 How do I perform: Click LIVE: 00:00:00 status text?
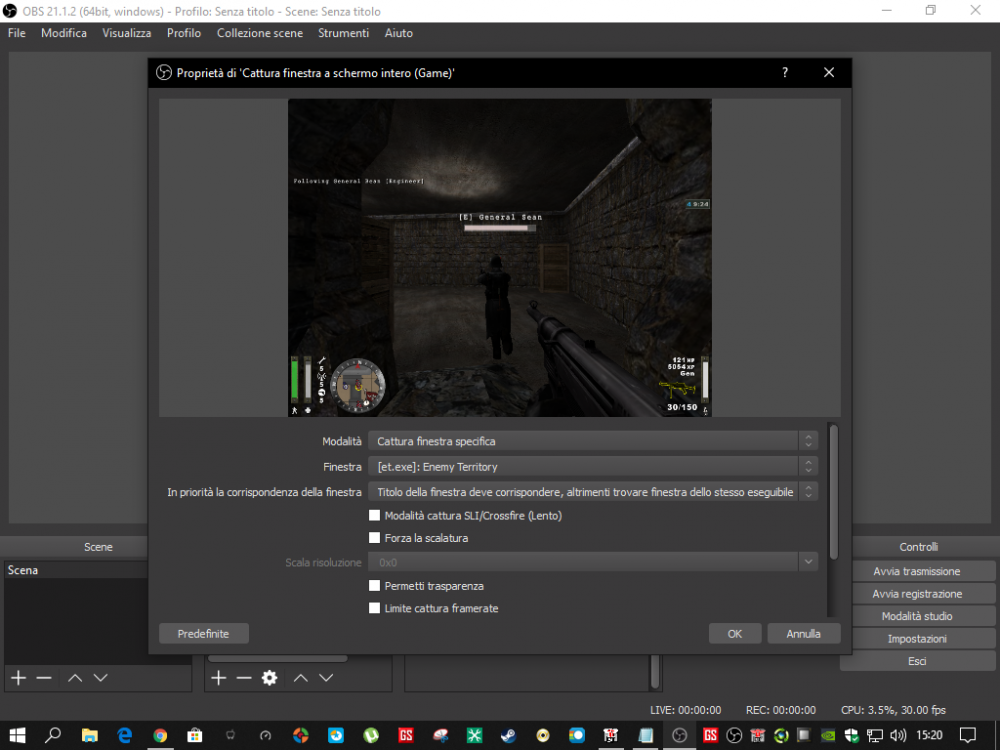click(x=686, y=710)
